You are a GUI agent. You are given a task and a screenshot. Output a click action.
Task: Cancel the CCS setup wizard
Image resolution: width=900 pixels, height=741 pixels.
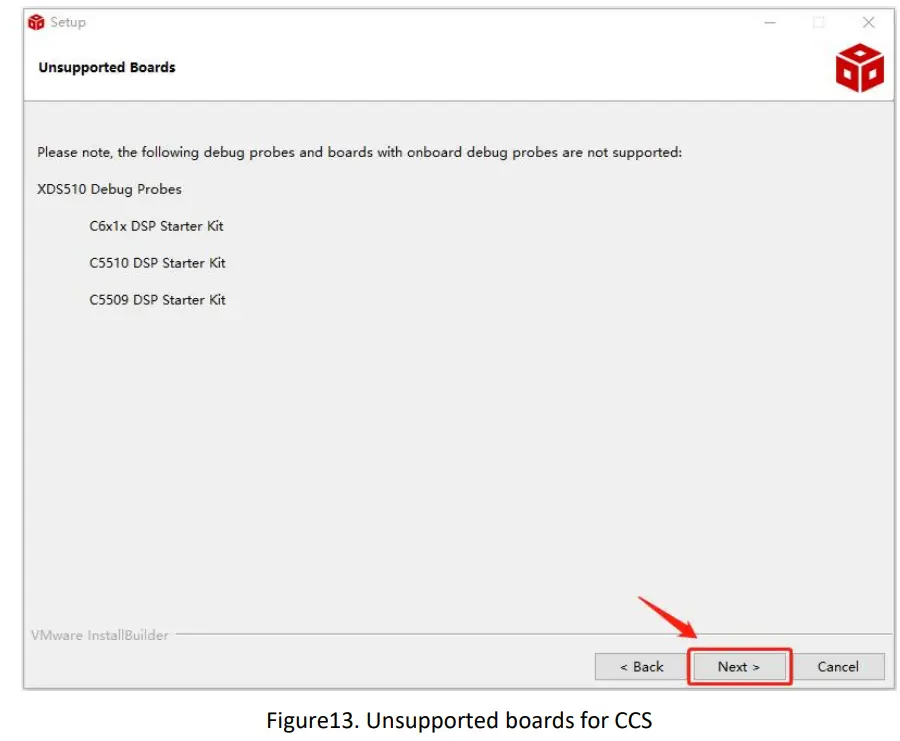[837, 667]
